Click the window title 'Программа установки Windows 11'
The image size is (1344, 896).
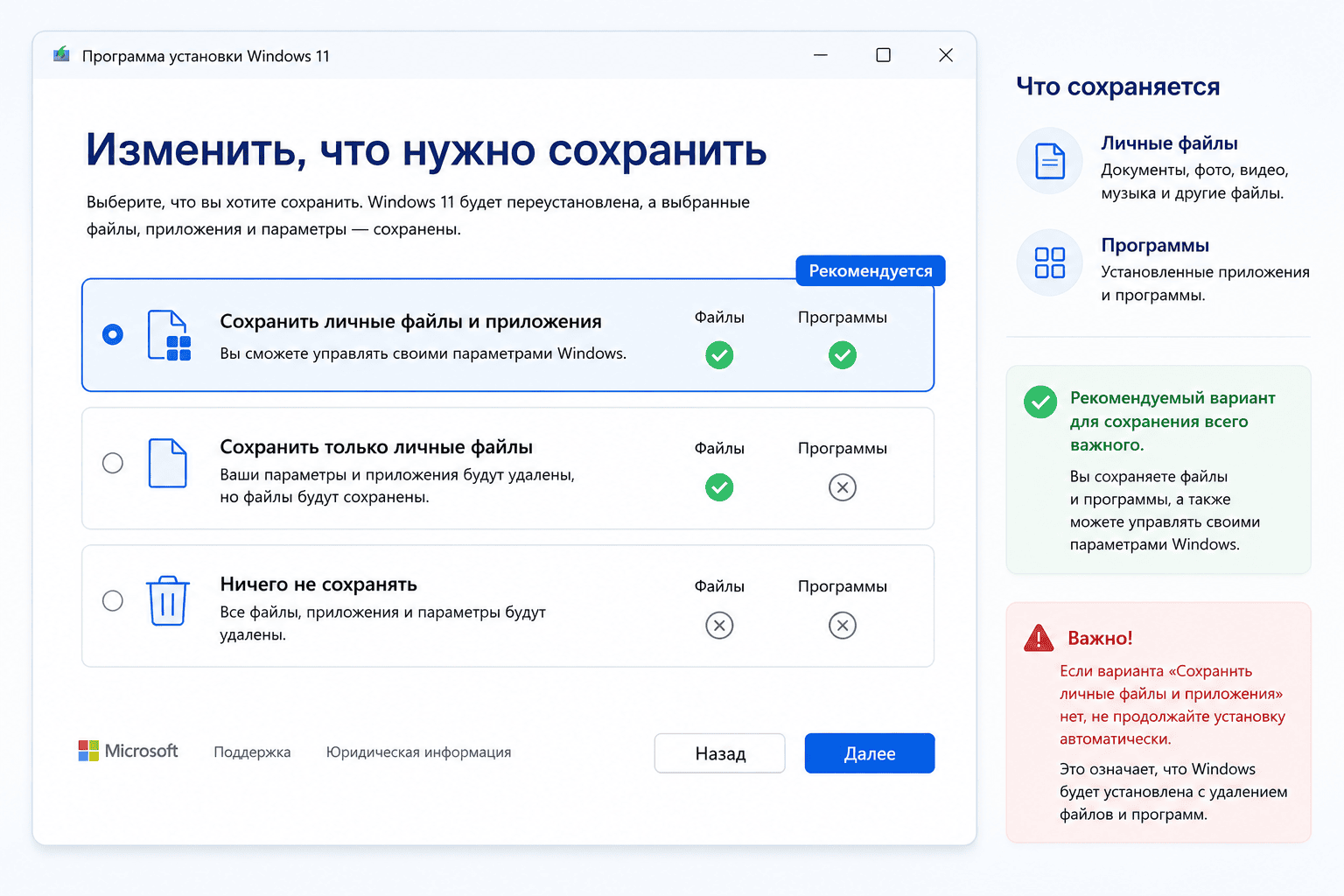206,56
